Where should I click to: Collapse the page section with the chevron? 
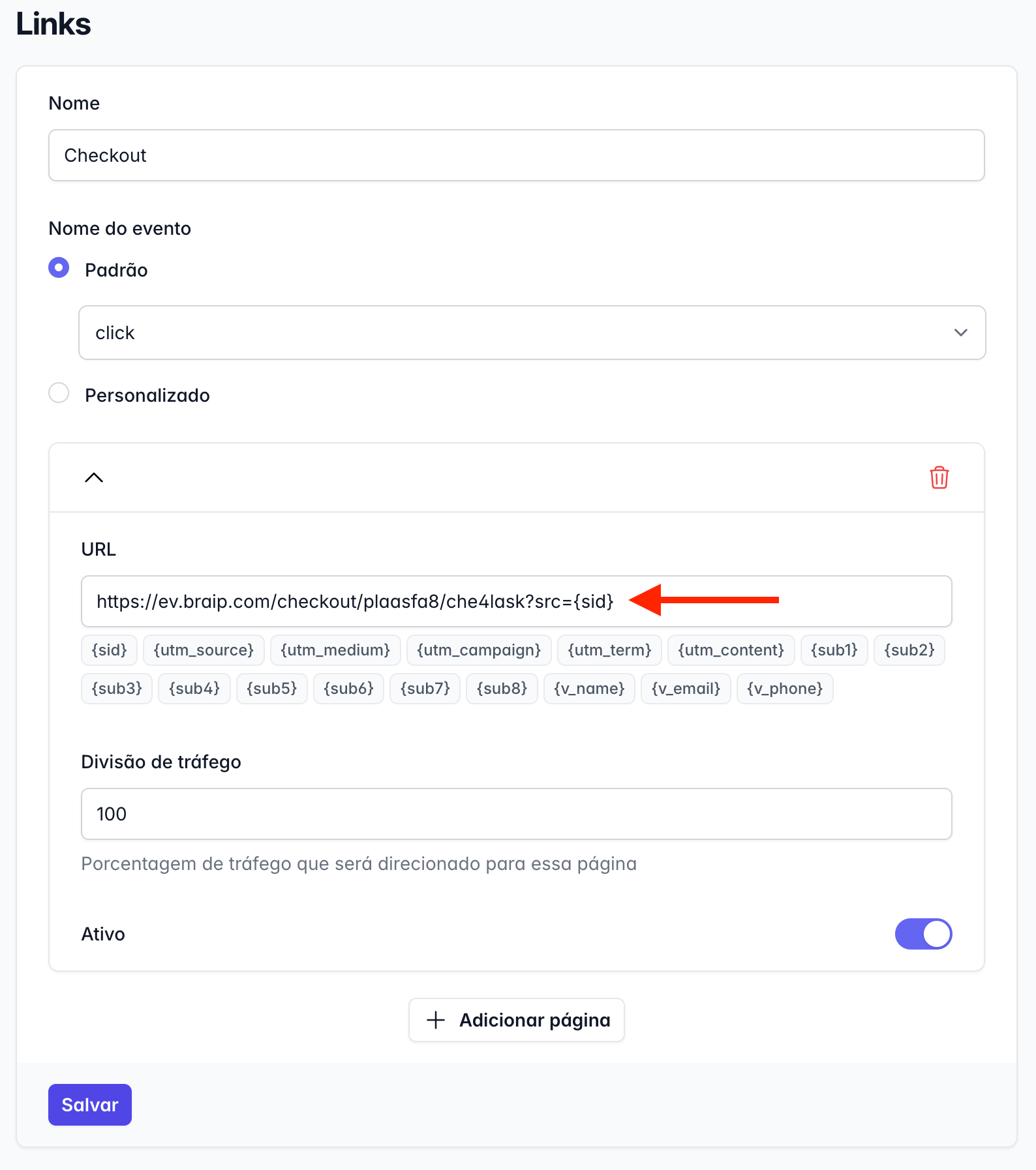click(94, 477)
